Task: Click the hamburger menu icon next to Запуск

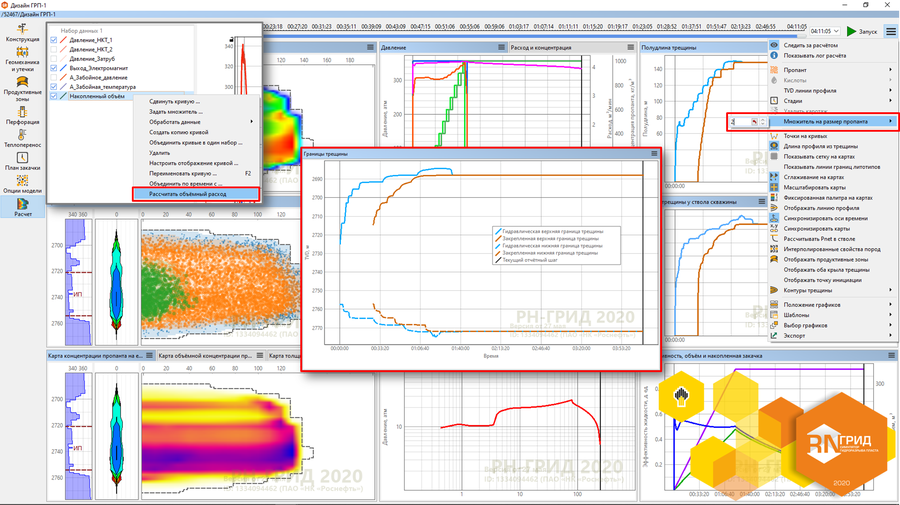Action: (890, 31)
